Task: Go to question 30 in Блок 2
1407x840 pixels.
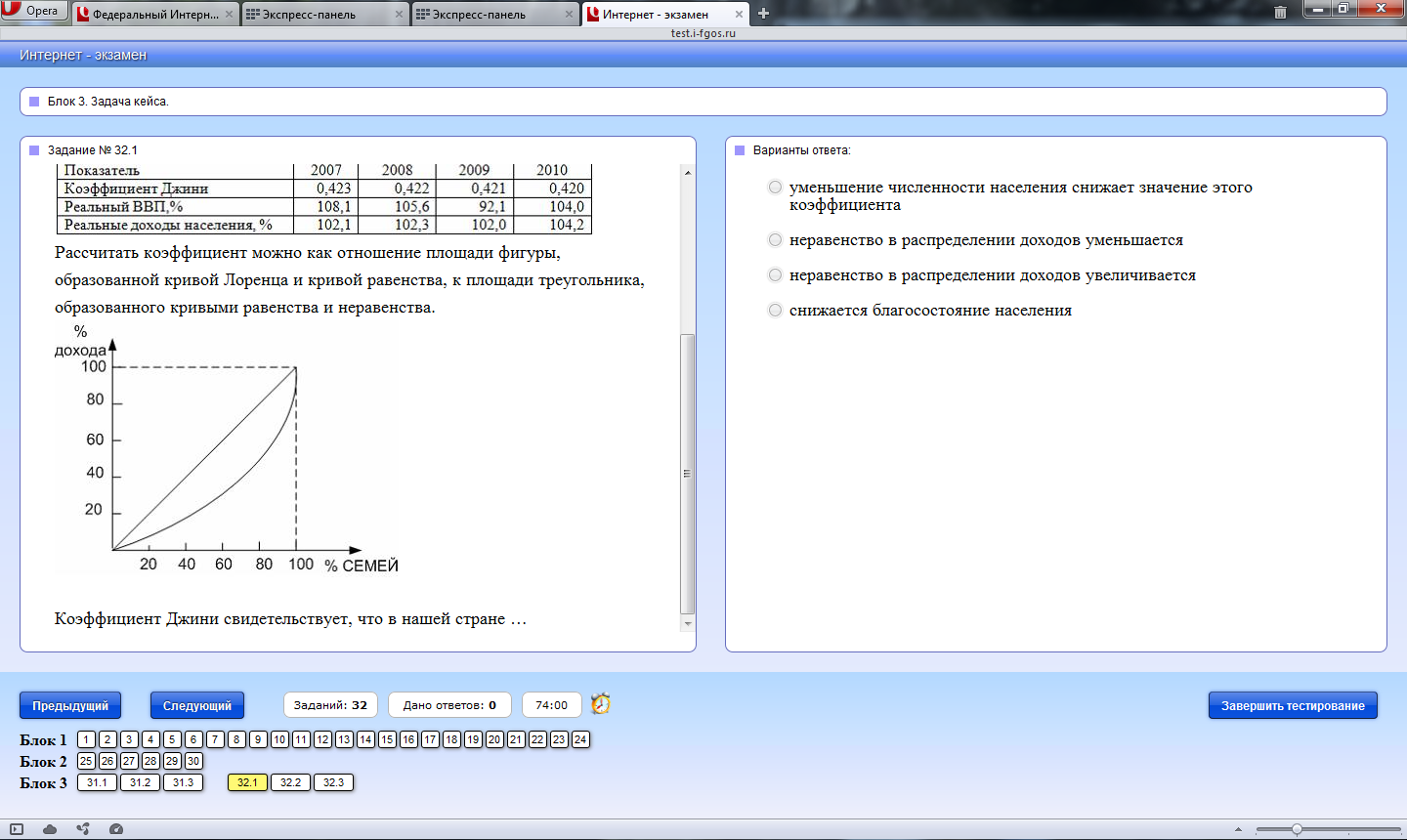Action: [193, 761]
